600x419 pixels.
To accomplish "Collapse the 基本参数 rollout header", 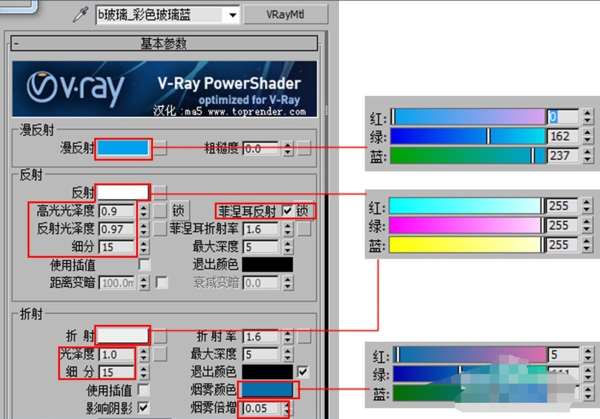I will point(164,43).
